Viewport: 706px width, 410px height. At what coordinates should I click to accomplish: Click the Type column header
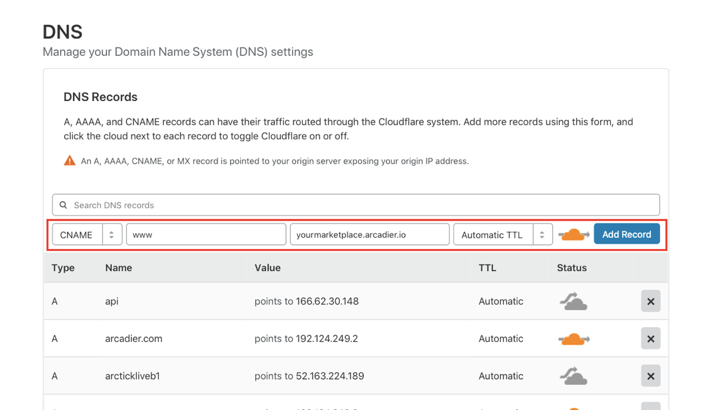tap(63, 268)
